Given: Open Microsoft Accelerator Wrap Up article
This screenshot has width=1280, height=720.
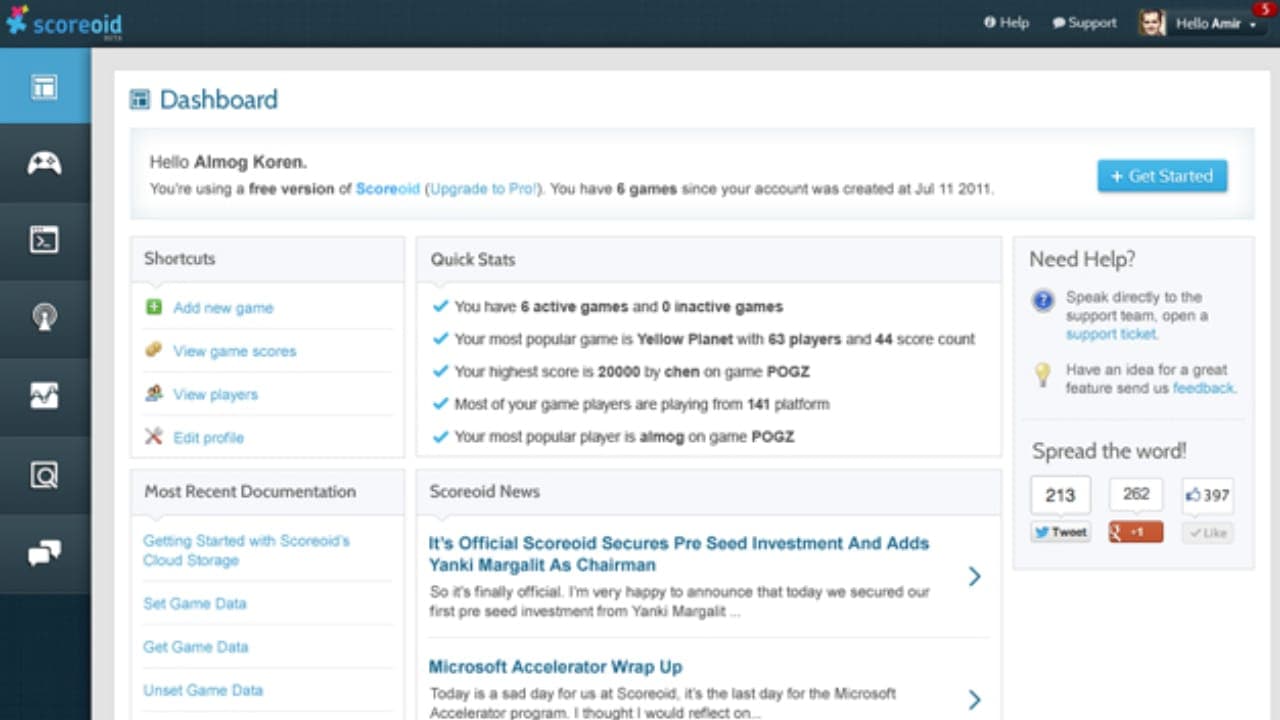Looking at the screenshot, I should pyautogui.click(x=555, y=667).
